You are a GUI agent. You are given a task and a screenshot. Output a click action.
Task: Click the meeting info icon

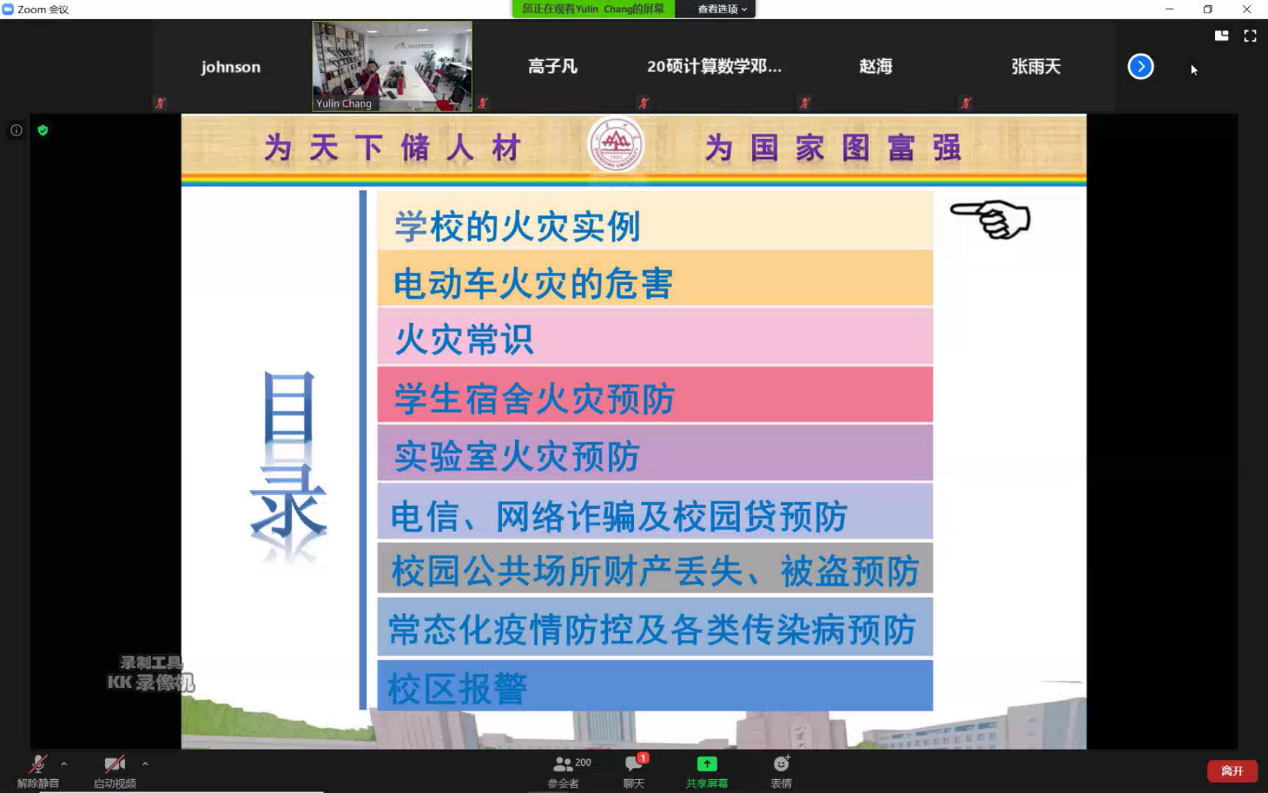tap(16, 130)
